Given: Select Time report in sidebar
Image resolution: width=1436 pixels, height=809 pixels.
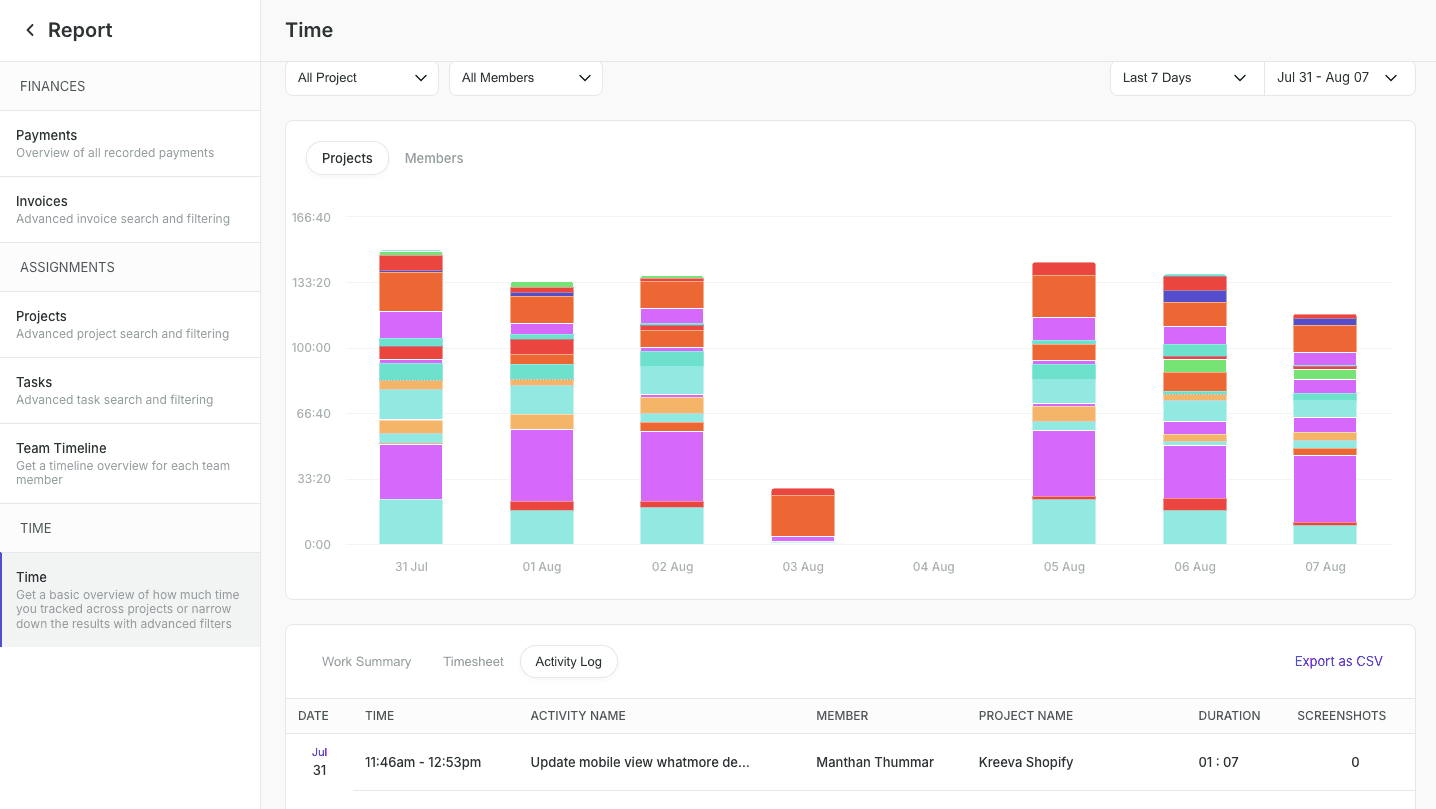Looking at the screenshot, I should point(130,599).
